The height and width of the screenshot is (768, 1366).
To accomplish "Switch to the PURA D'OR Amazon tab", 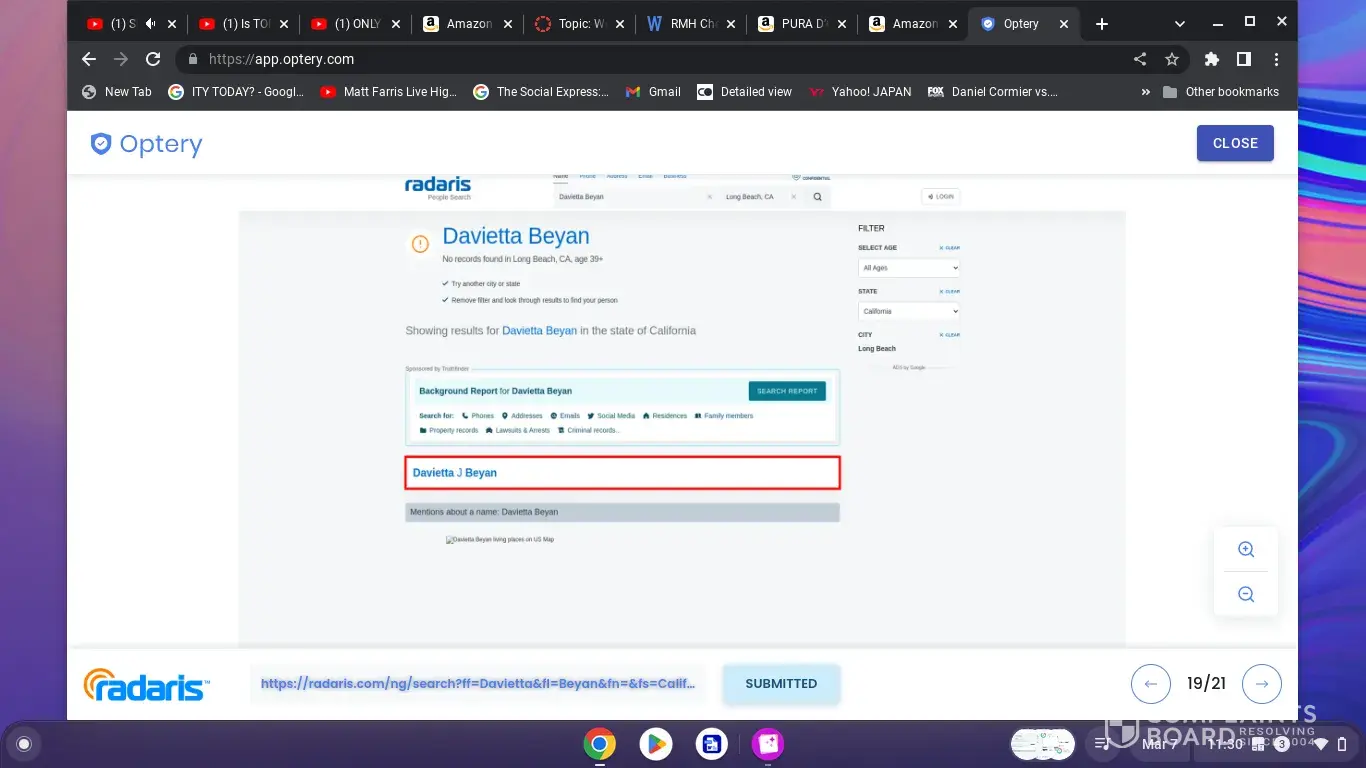I will point(797,24).
